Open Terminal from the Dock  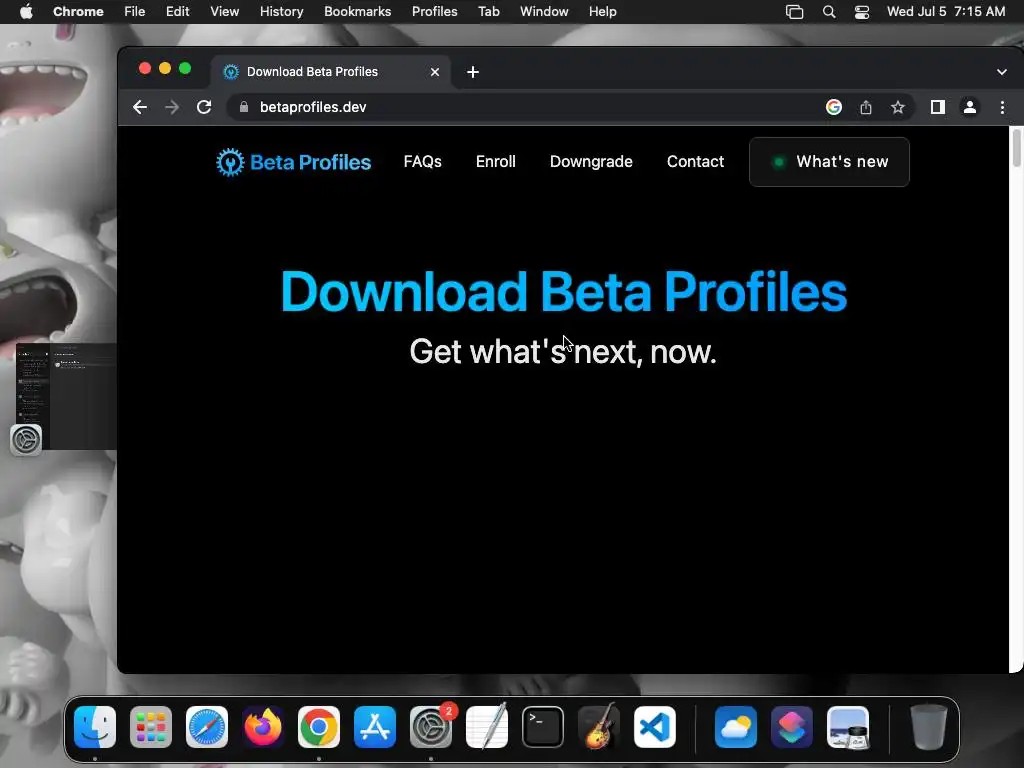(543, 727)
